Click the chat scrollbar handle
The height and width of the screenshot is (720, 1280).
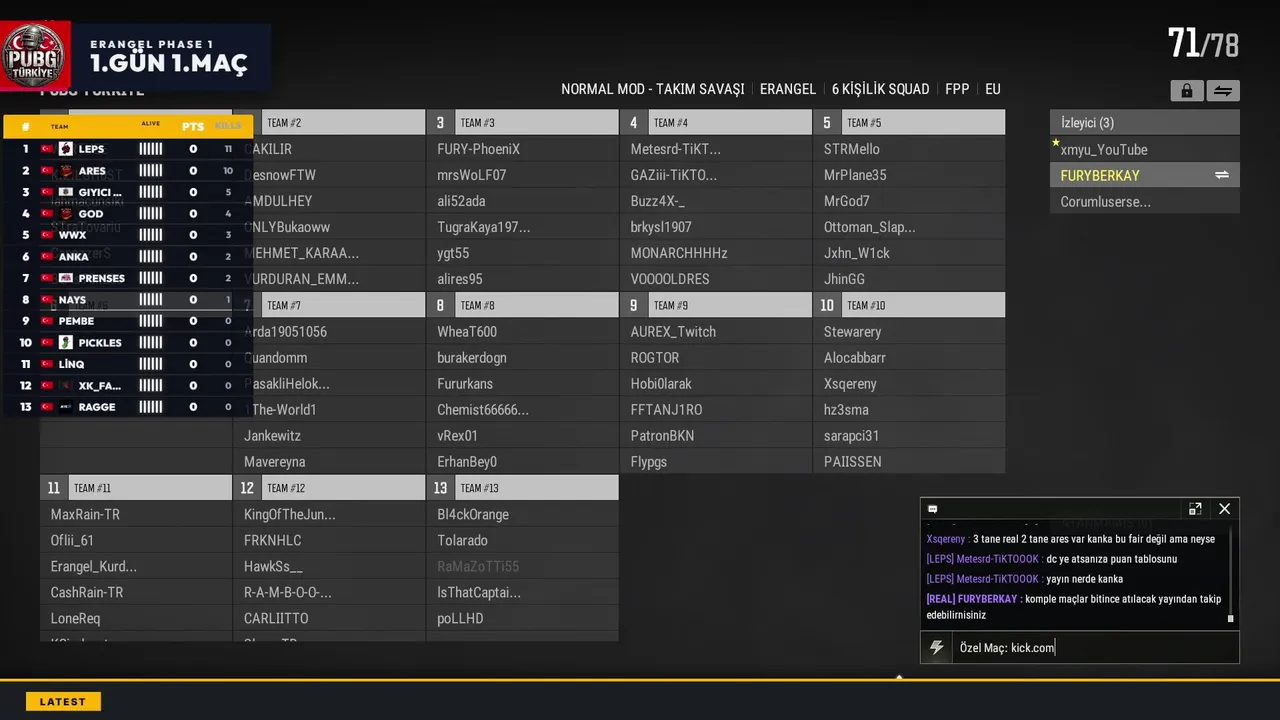pos(1230,619)
